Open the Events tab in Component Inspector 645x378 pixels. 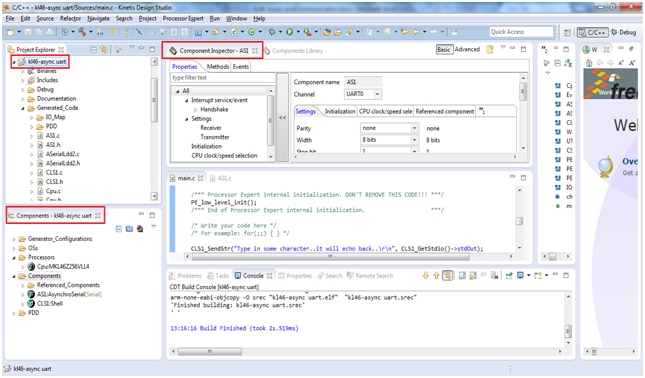(241, 66)
